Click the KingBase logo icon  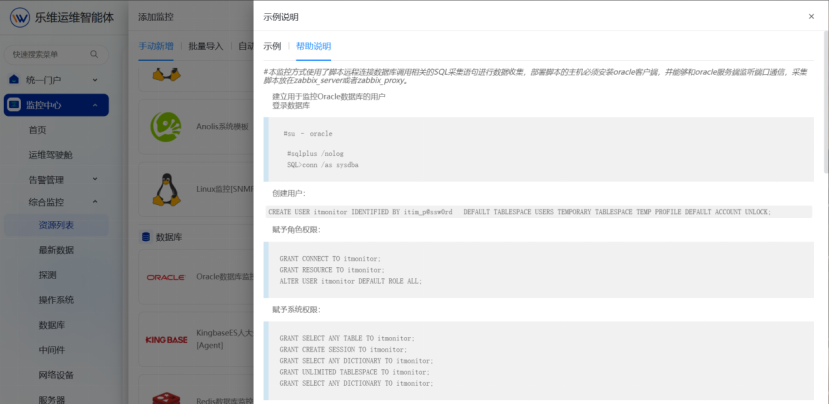tap(167, 339)
